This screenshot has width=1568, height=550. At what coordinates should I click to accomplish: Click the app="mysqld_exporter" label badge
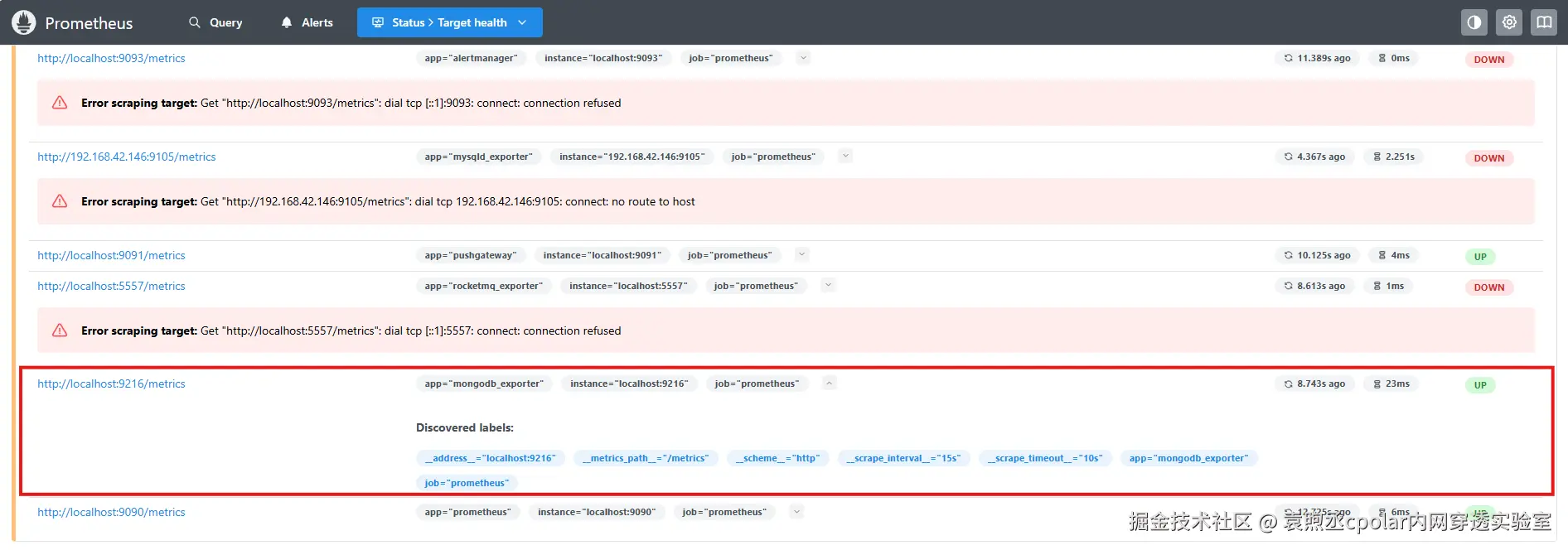point(478,157)
